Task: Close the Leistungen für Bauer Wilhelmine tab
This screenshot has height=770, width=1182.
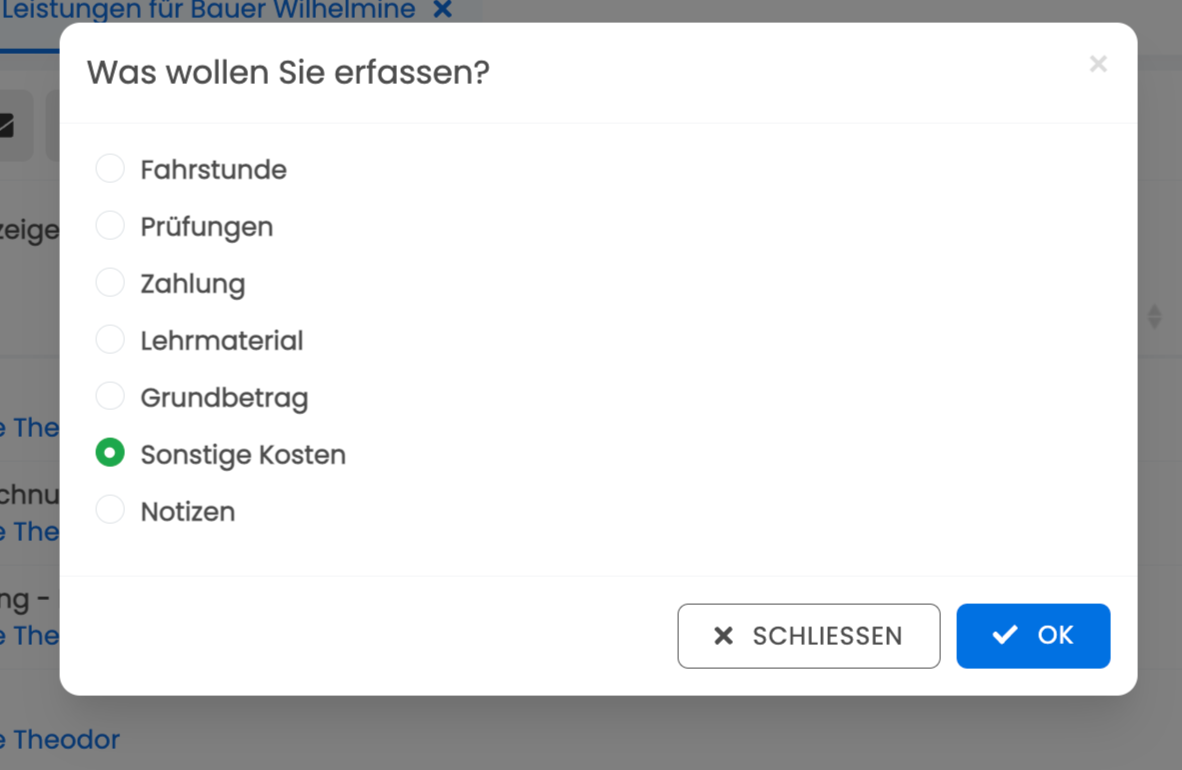Action: click(x=443, y=9)
